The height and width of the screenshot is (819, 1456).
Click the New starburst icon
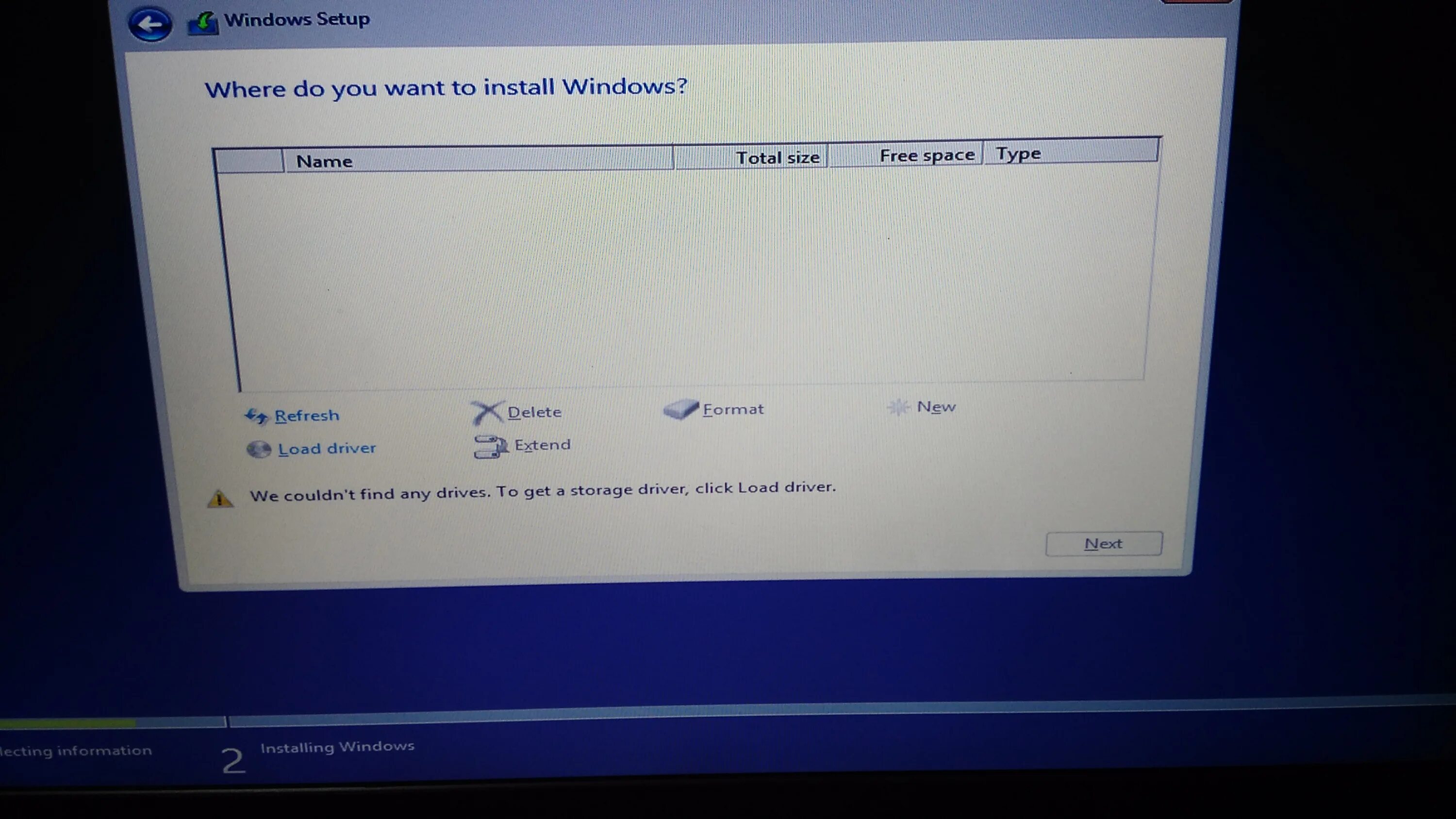(x=898, y=407)
